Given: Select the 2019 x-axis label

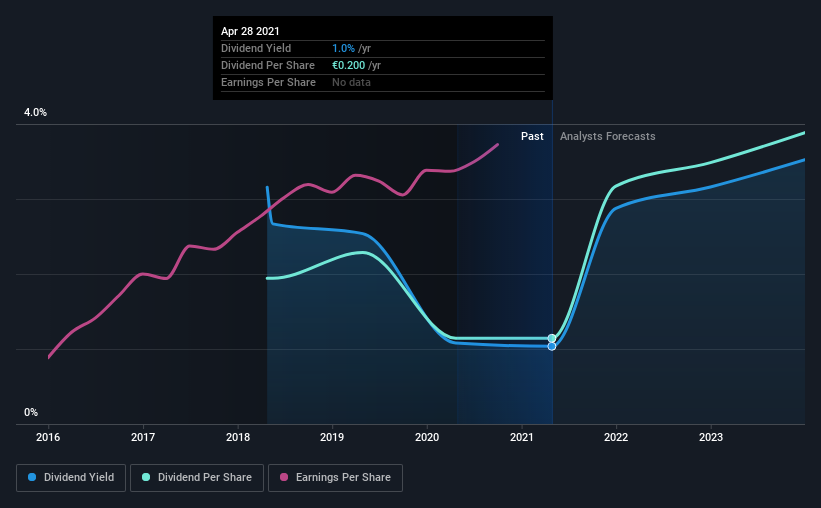Looking at the screenshot, I should pos(332,437).
